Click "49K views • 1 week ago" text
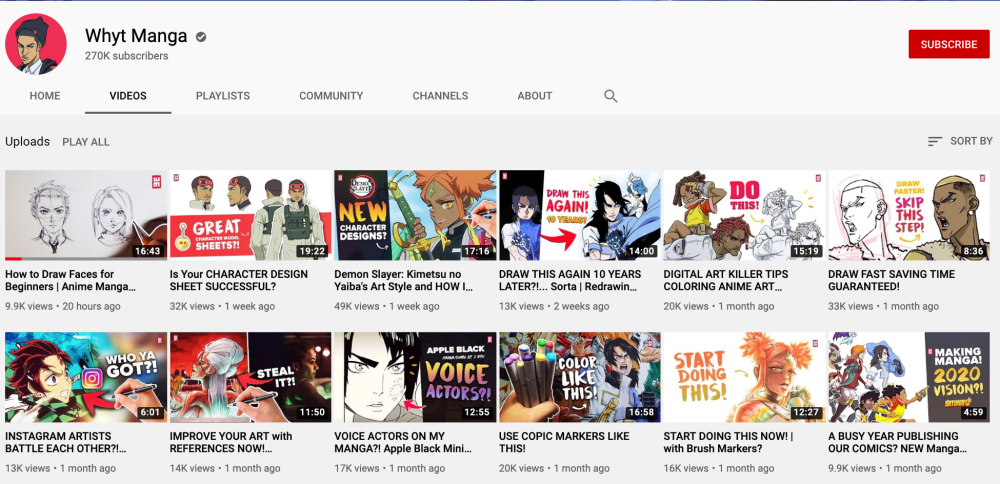 click(x=387, y=306)
